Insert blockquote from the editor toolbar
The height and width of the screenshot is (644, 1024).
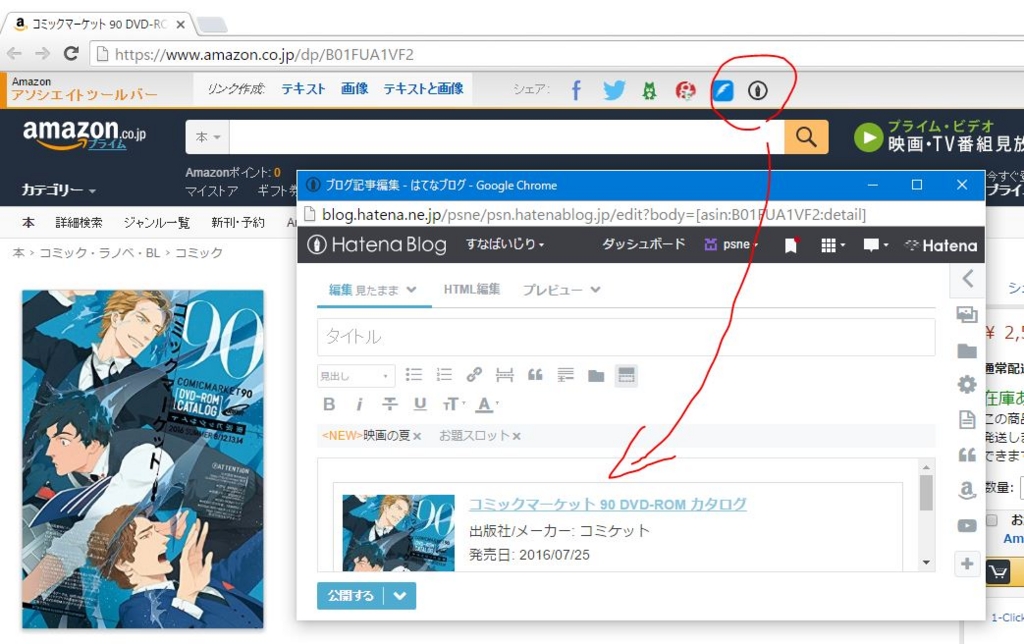[x=535, y=374]
